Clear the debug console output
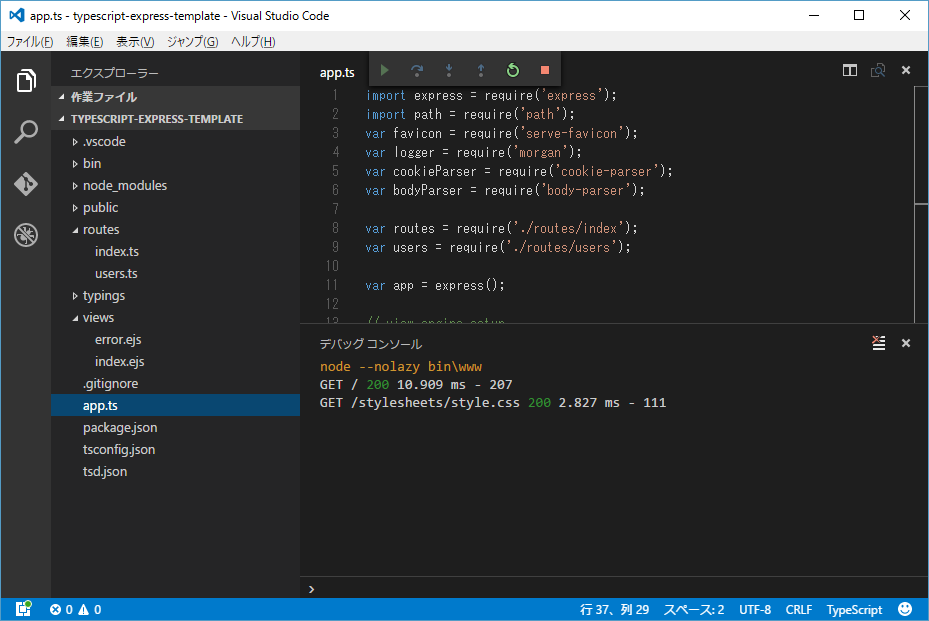Image resolution: width=929 pixels, height=621 pixels. click(x=879, y=342)
